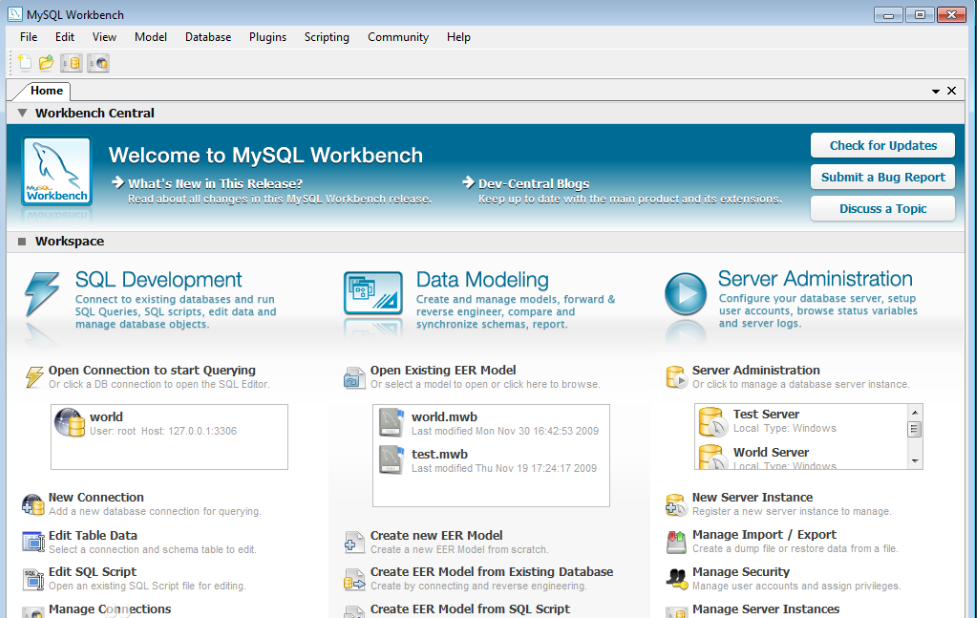Viewport: 977px width, 618px height.
Task: Click Create EER Model from SQL Script
Action: 470,609
